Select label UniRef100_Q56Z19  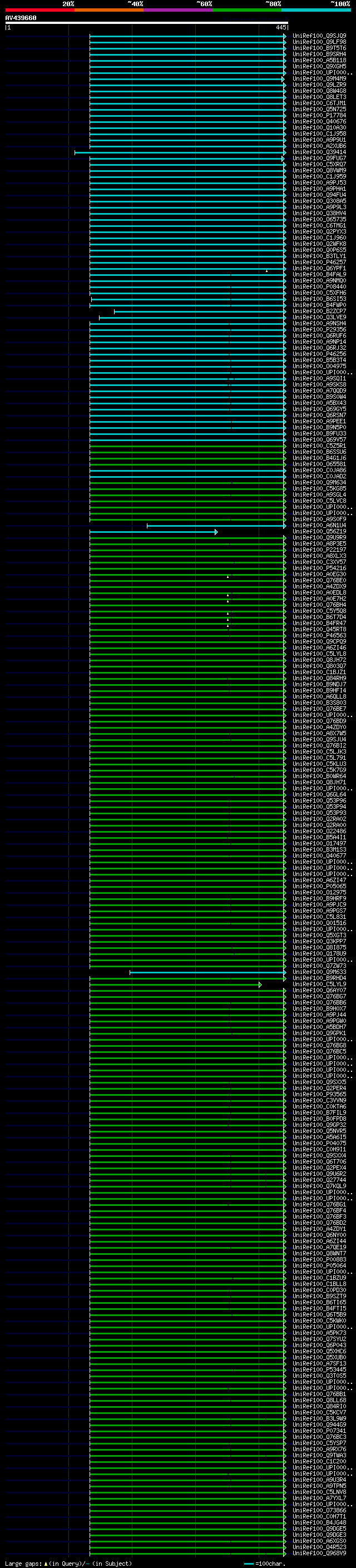(319, 531)
